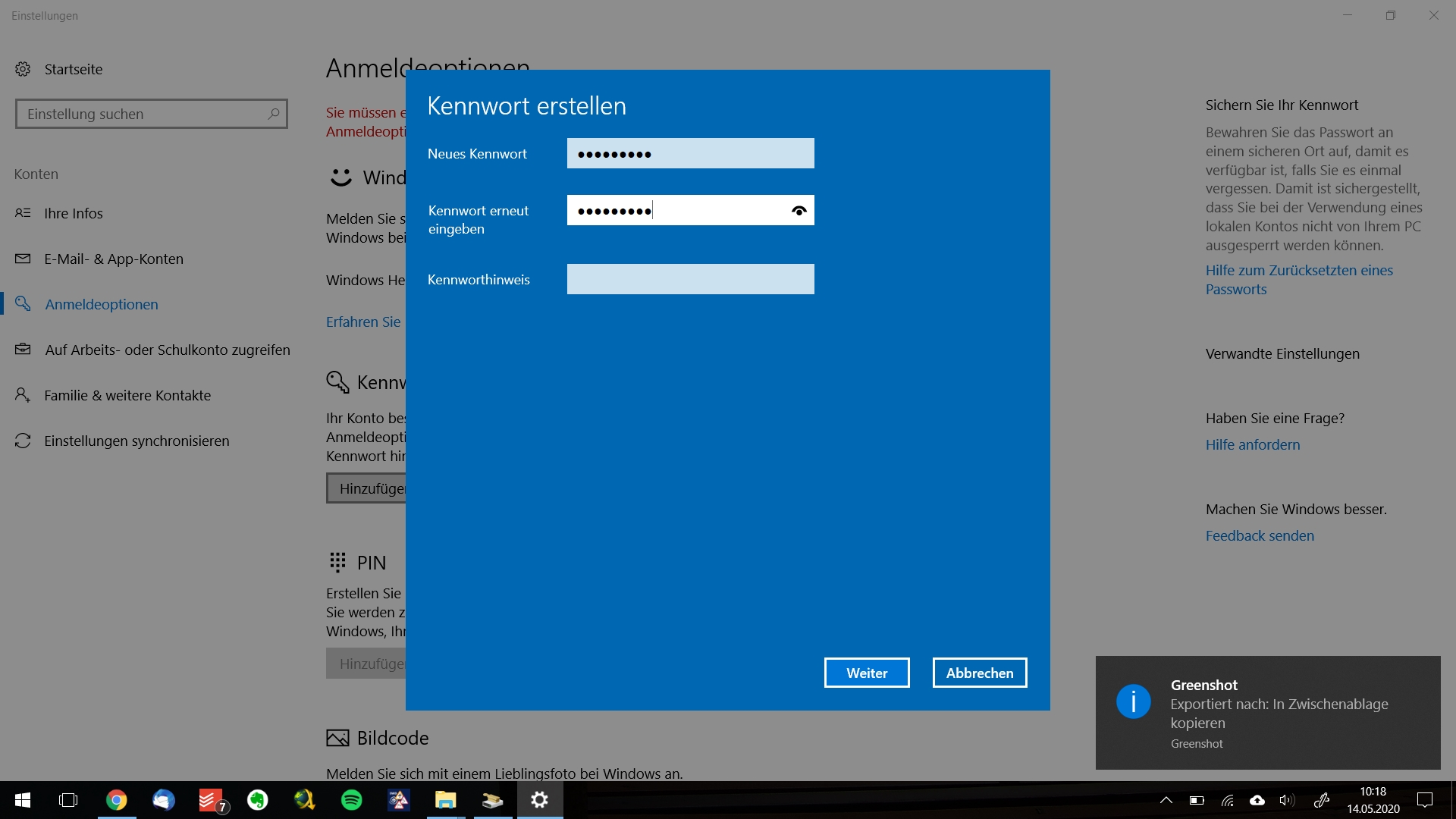
Task: Focus the Kennworthinweis input field
Action: point(690,279)
